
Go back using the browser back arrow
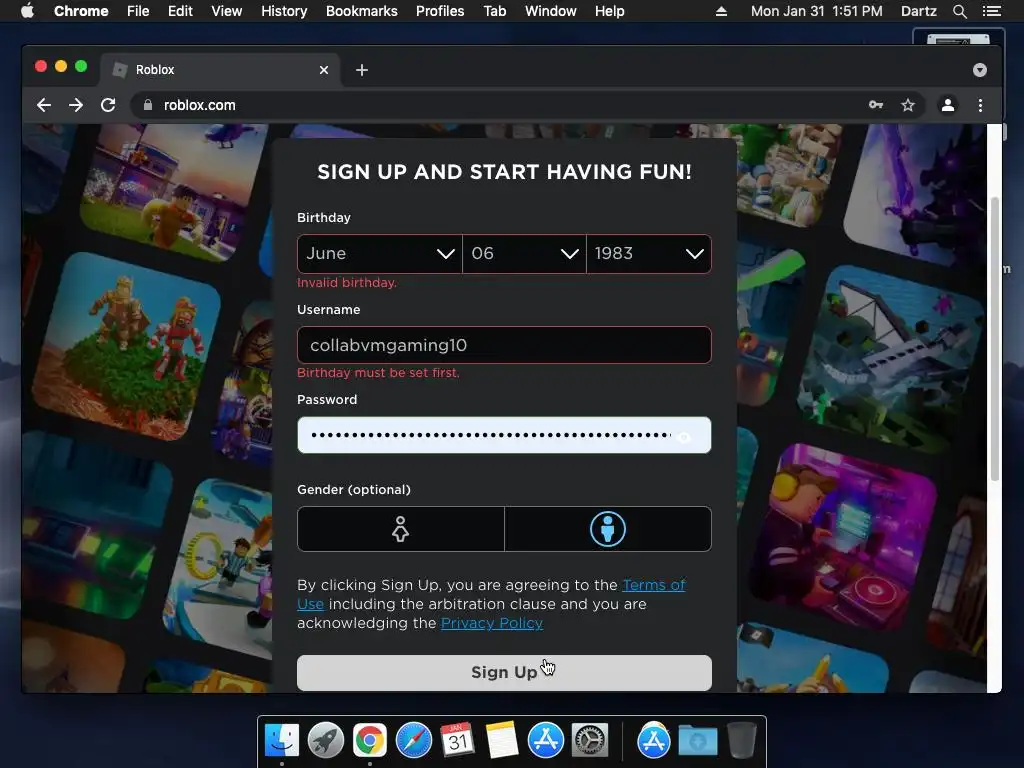pos(44,105)
